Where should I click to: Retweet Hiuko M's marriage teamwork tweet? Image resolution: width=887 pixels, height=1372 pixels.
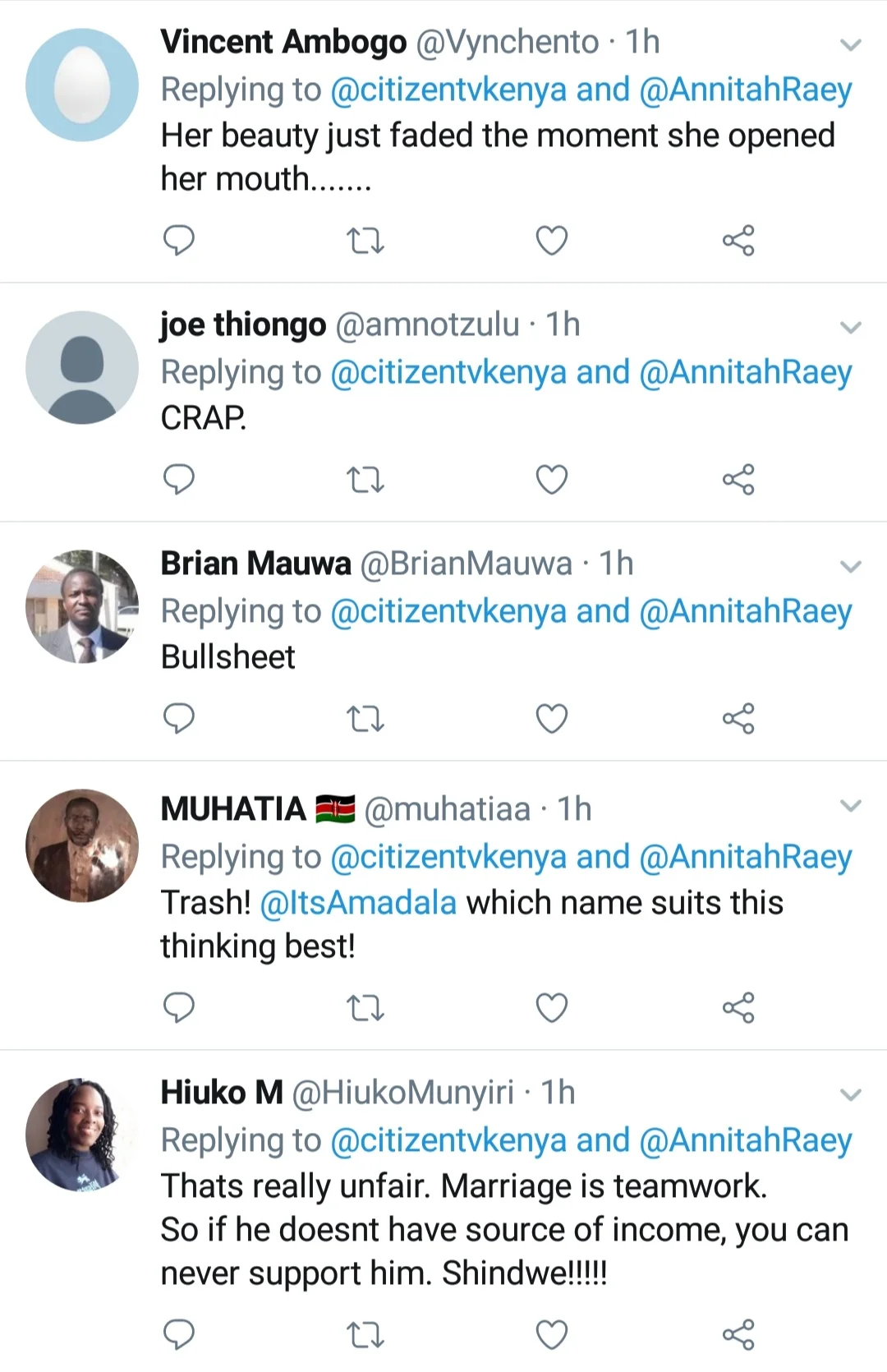[x=365, y=1335]
